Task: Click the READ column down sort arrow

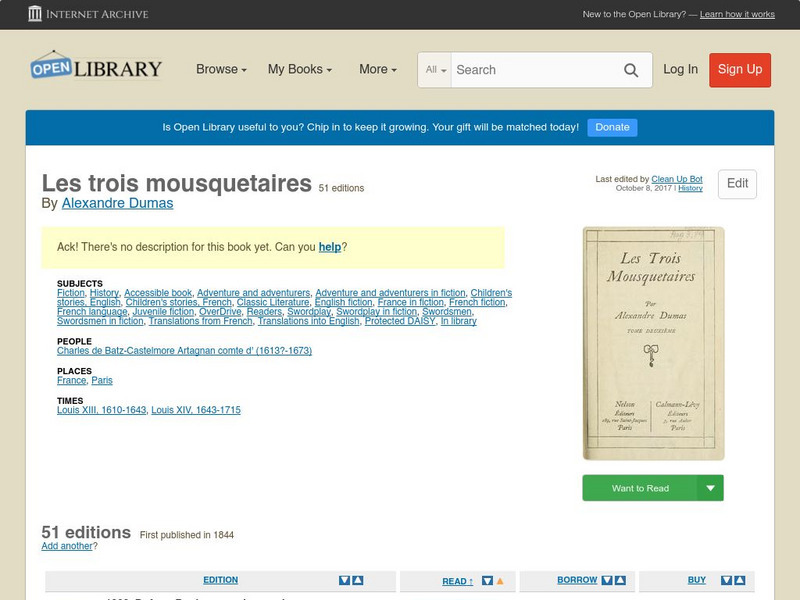Action: (487, 580)
